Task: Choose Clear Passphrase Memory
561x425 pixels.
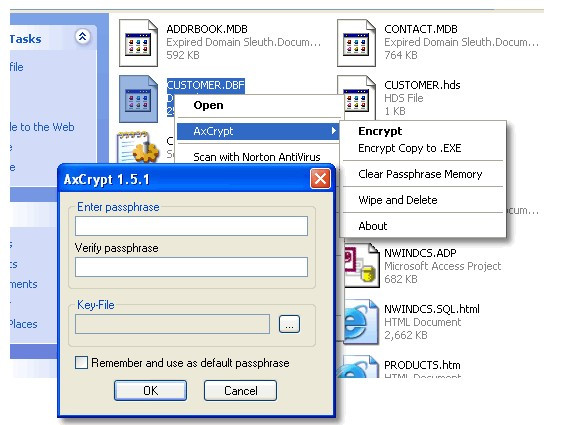Action: tap(420, 174)
